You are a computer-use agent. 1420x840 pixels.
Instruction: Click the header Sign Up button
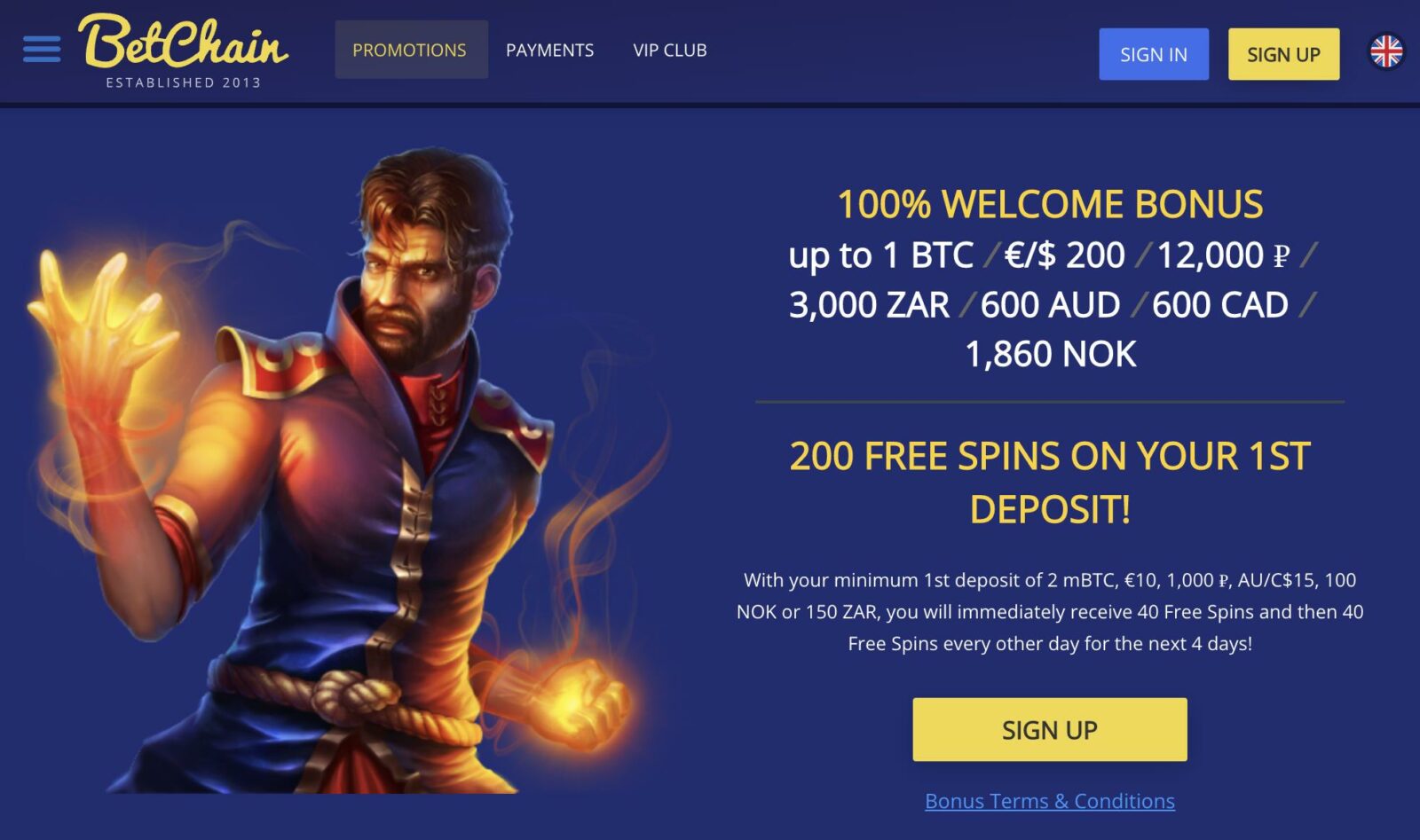tap(1283, 54)
